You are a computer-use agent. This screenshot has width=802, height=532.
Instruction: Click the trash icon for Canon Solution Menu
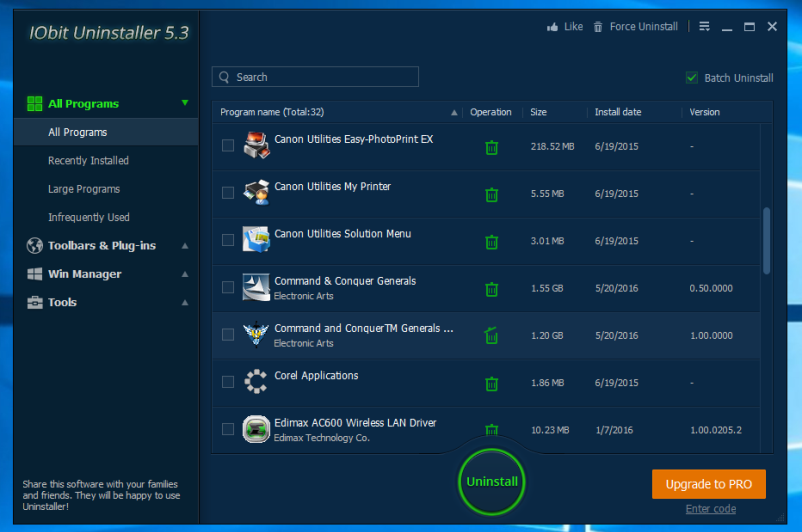click(492, 241)
